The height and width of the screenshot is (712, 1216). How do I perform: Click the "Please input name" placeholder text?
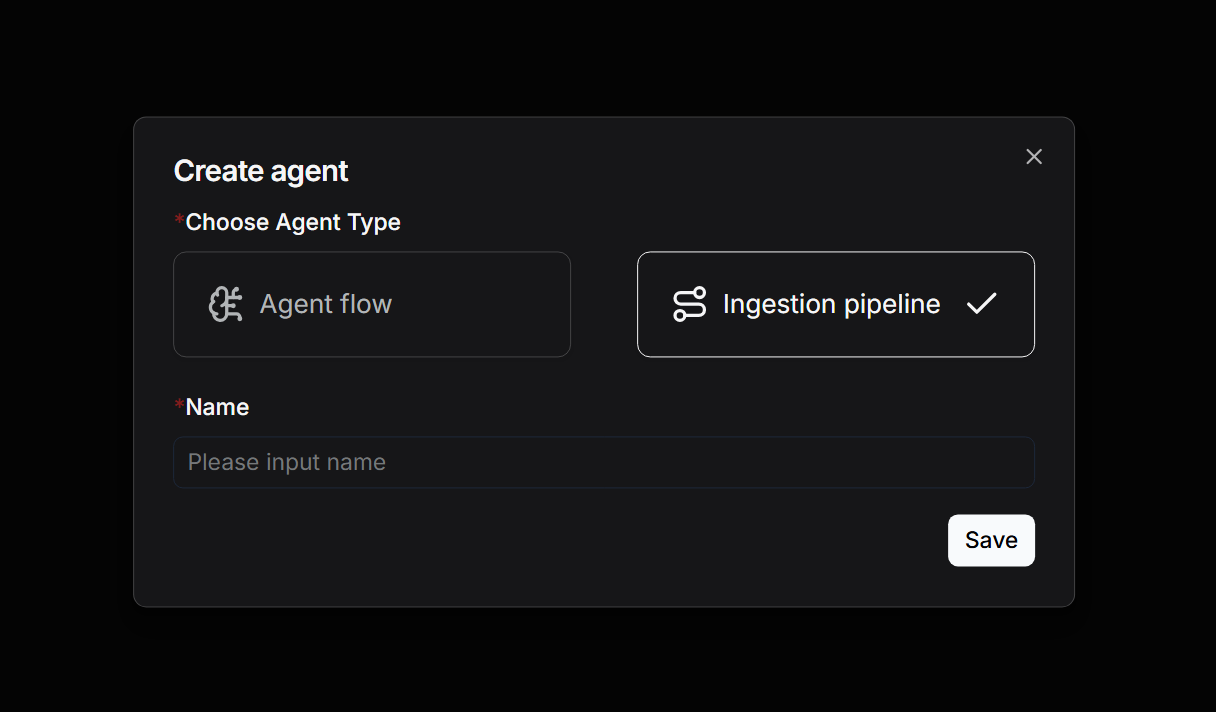coord(287,462)
